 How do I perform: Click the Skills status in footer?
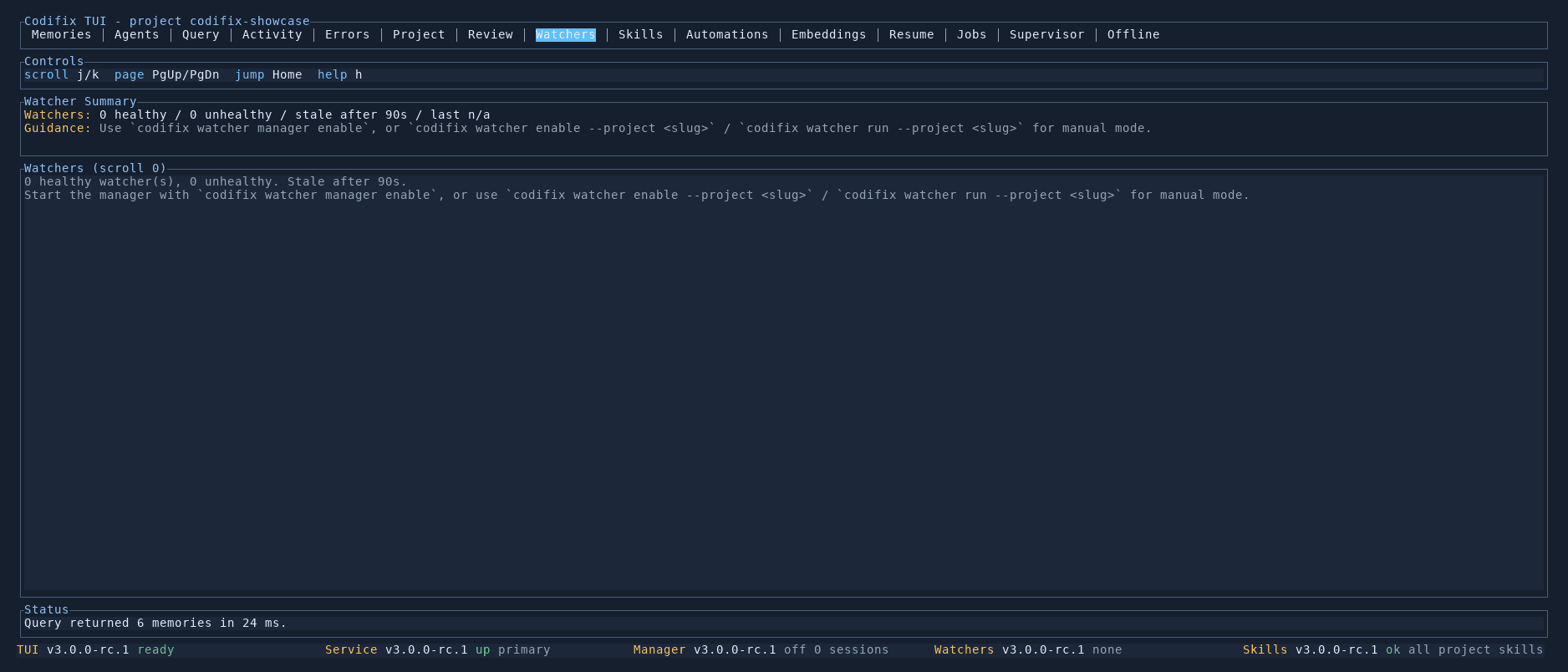1393,649
